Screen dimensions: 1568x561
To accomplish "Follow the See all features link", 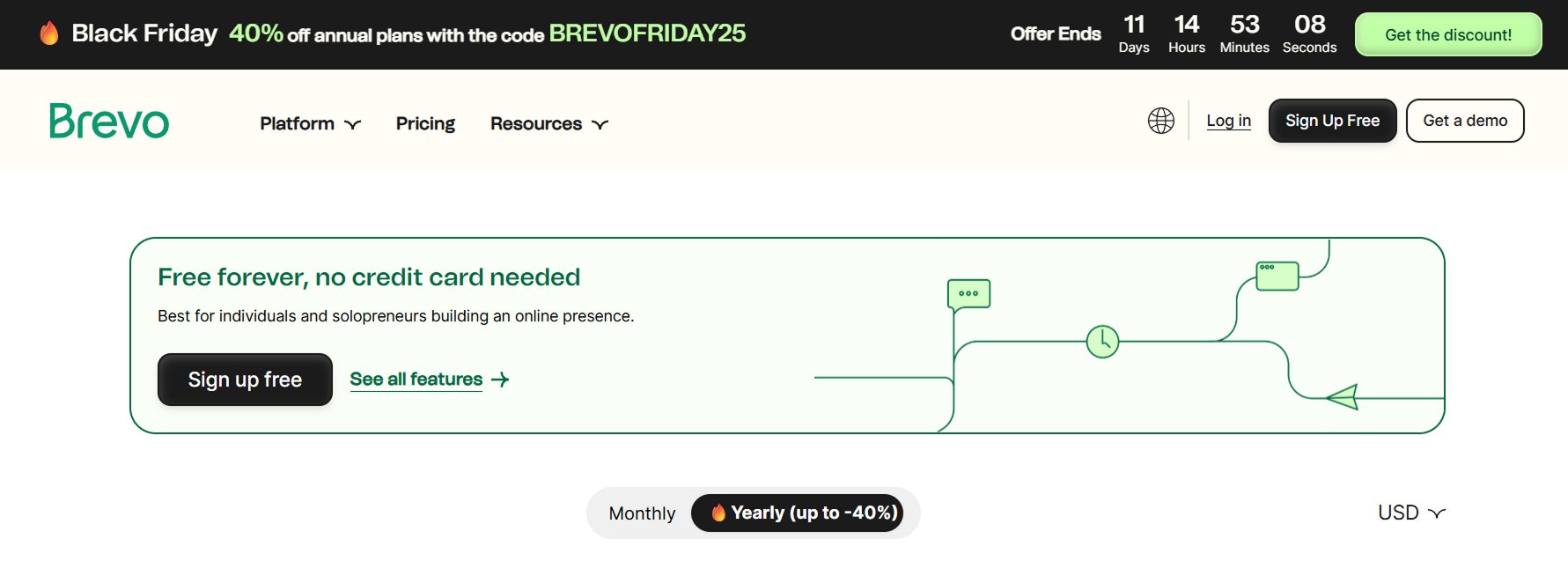I will (416, 379).
